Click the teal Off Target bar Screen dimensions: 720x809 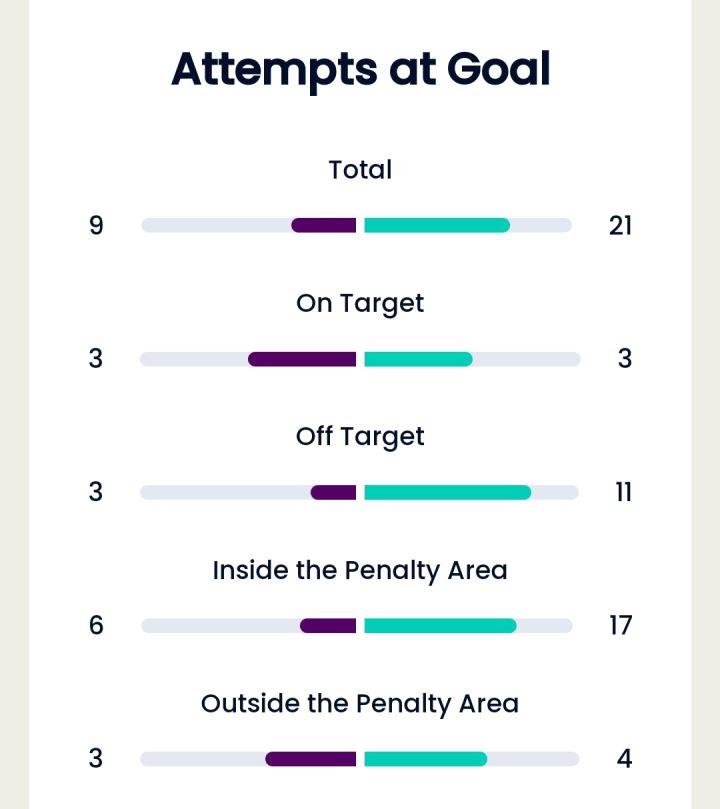[x=448, y=493]
